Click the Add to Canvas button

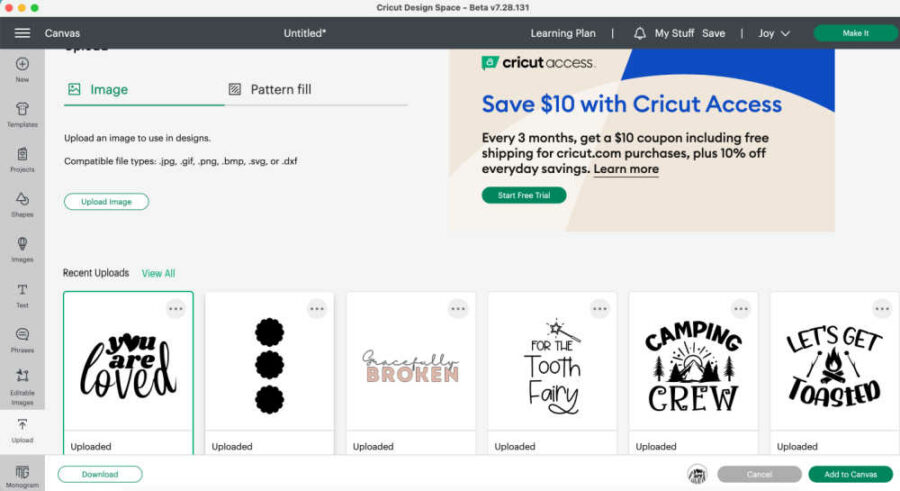850,474
